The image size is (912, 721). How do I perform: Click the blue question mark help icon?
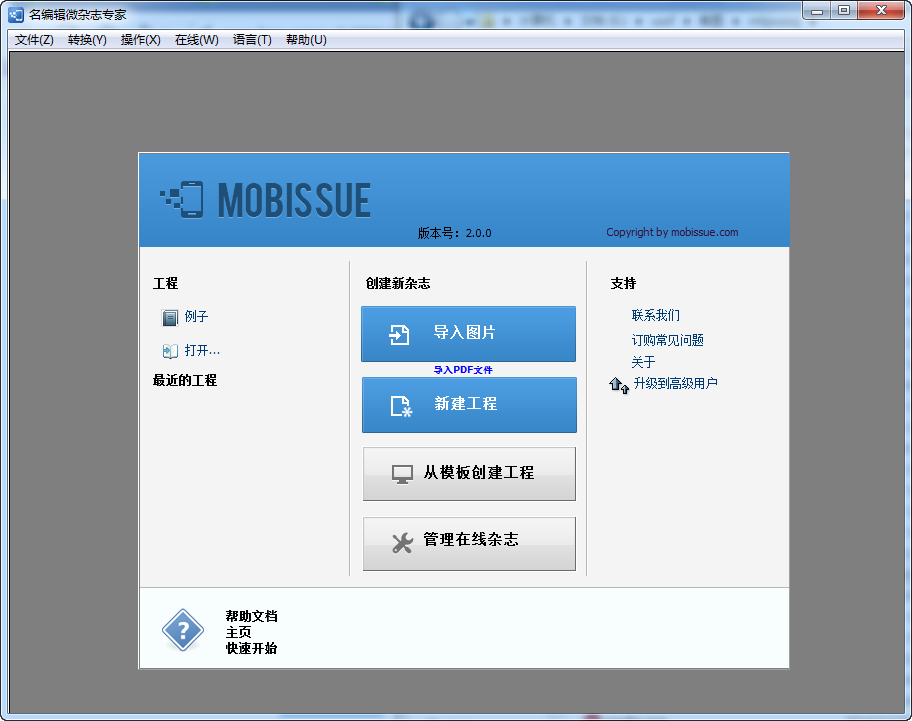coord(183,630)
